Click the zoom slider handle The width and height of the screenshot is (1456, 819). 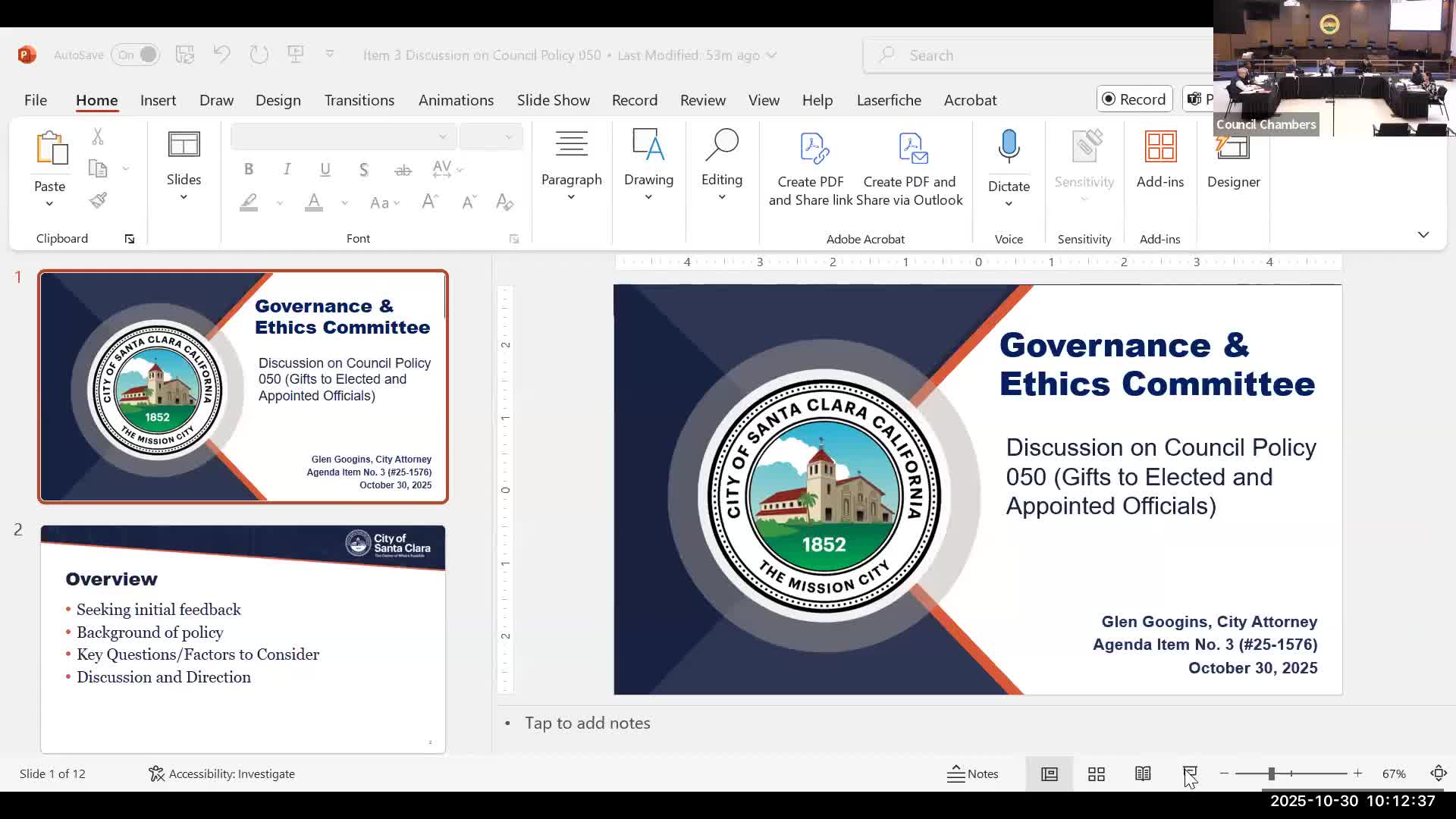1271,774
